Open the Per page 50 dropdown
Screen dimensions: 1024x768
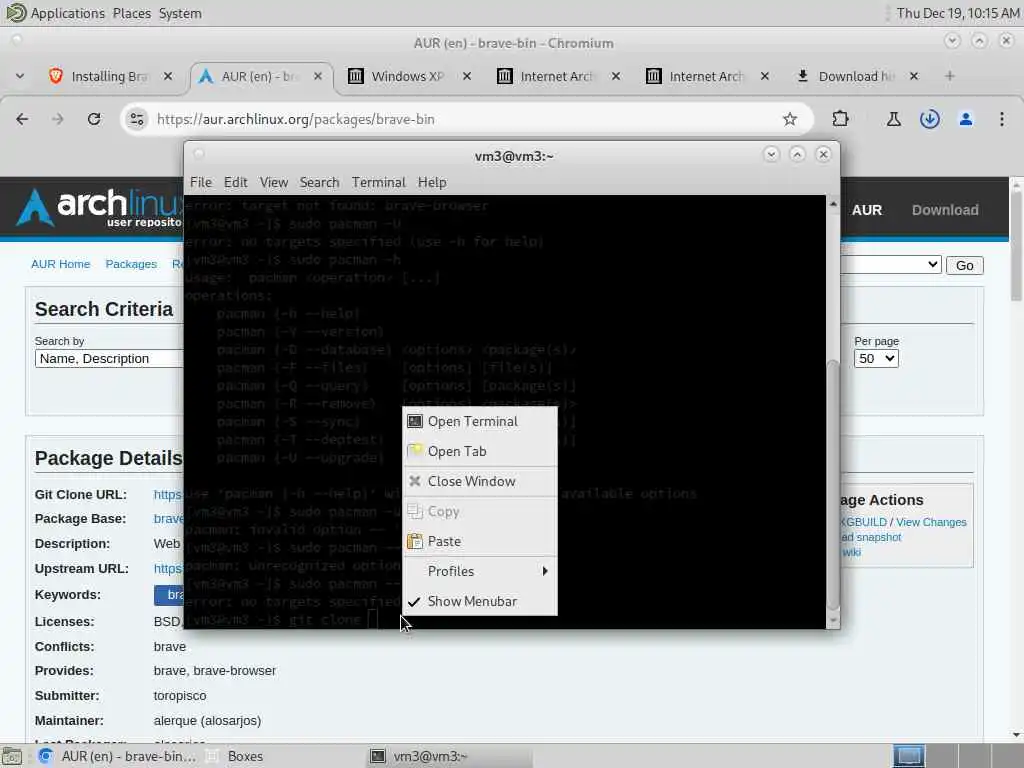876,359
